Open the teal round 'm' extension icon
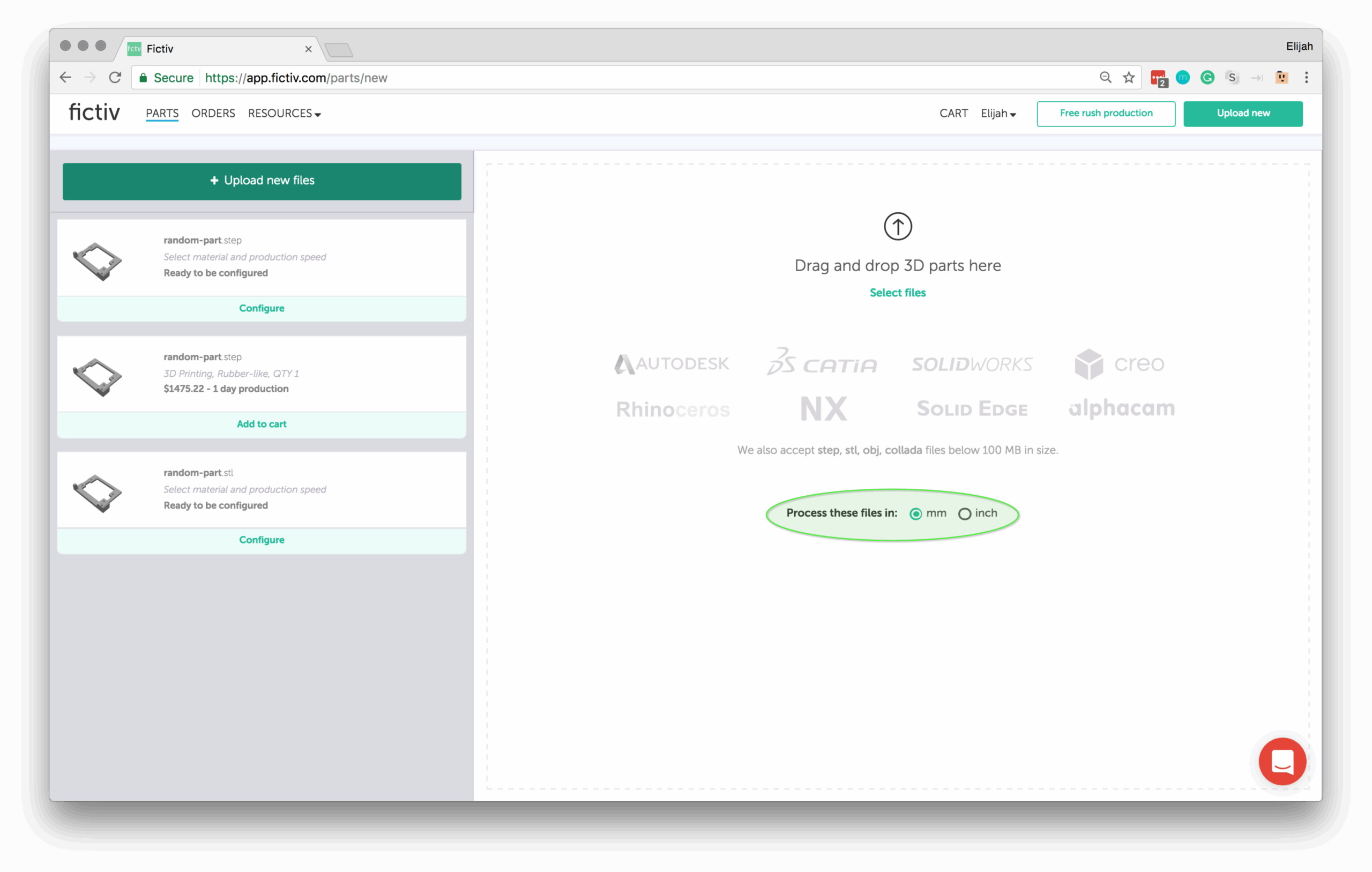This screenshot has height=872, width=1372. (x=1183, y=78)
